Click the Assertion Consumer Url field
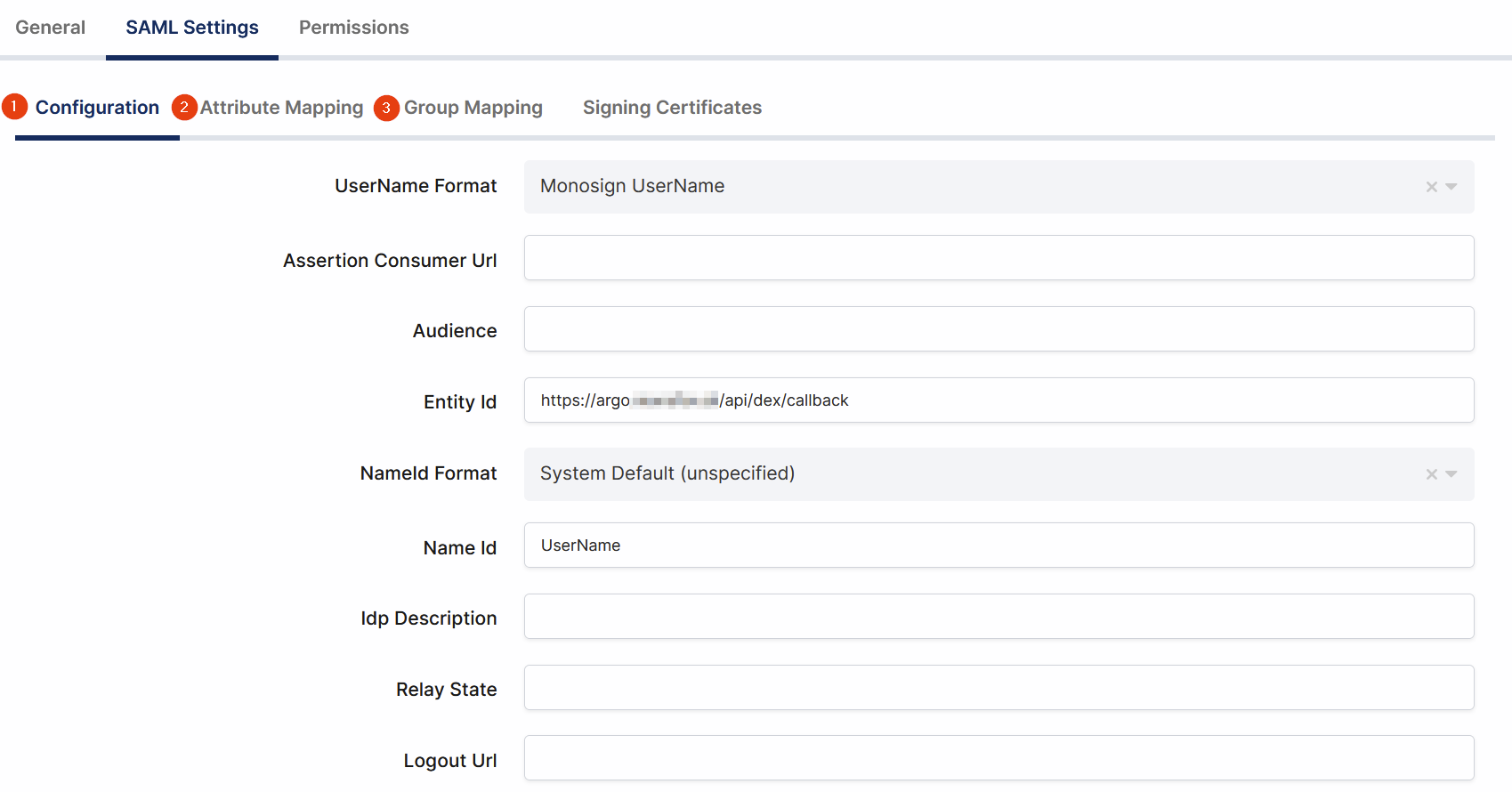The width and height of the screenshot is (1512, 792). coord(999,258)
